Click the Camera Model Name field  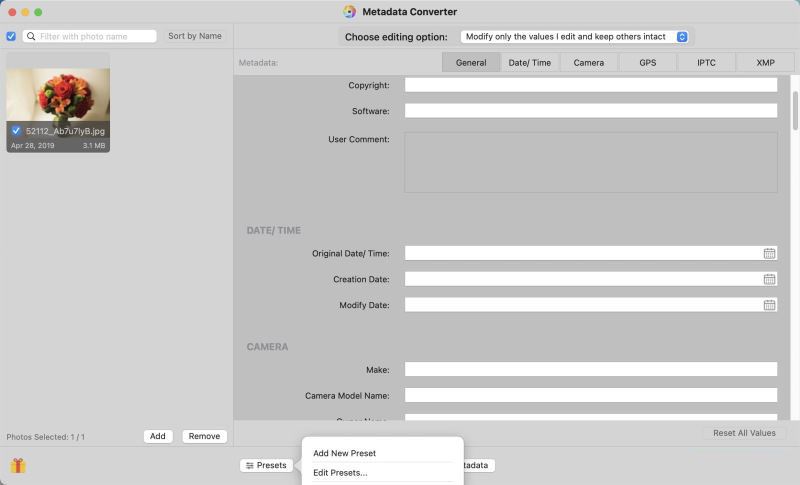tap(591, 395)
